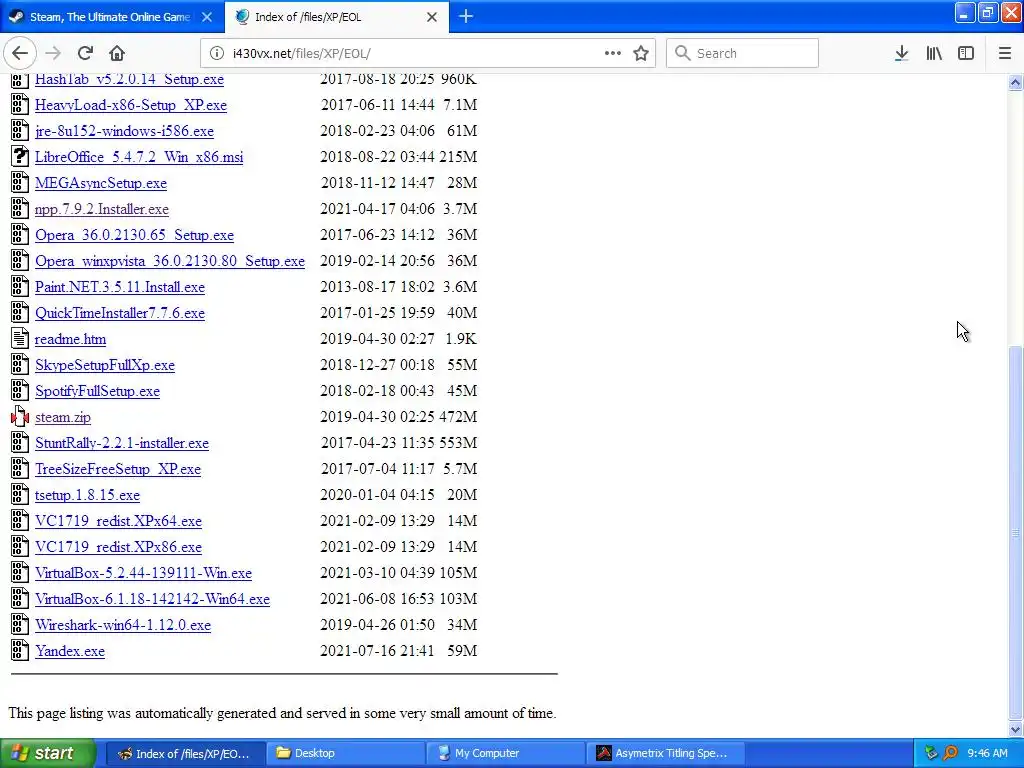Download HeavyLoad-x86-Setup_XP.exe
Image resolution: width=1024 pixels, height=768 pixels.
coord(131,105)
